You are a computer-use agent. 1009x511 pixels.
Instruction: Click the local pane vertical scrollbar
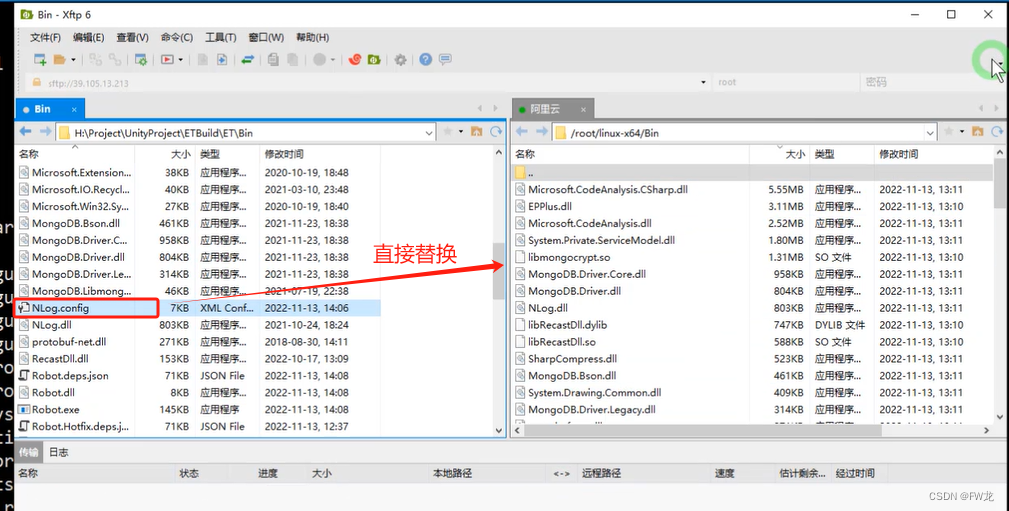click(499, 271)
